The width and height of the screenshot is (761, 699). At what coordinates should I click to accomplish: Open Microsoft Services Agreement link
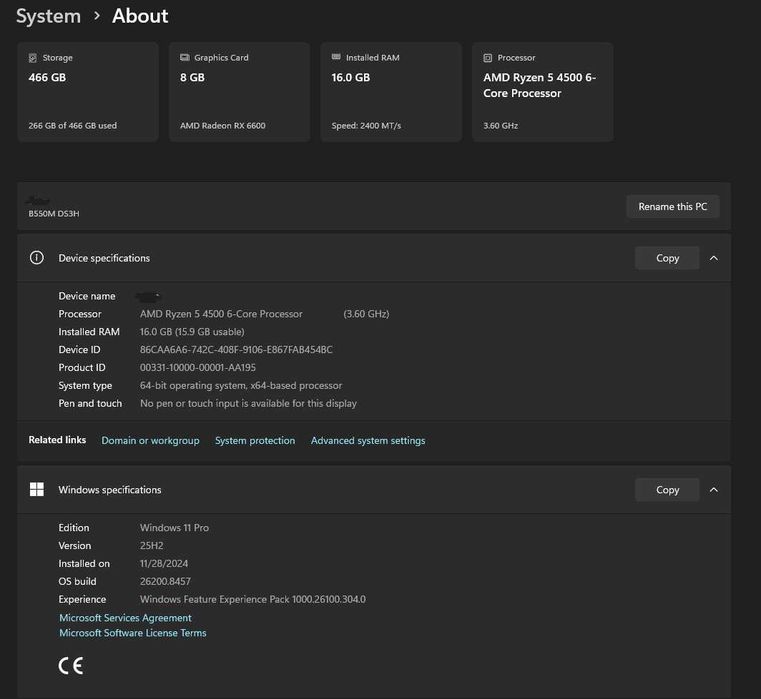click(x=125, y=618)
